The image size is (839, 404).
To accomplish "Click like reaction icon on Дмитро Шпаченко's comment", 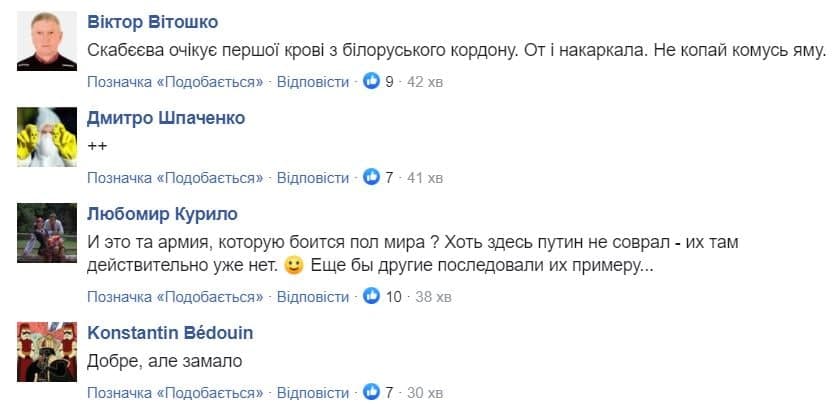I will click(371, 177).
